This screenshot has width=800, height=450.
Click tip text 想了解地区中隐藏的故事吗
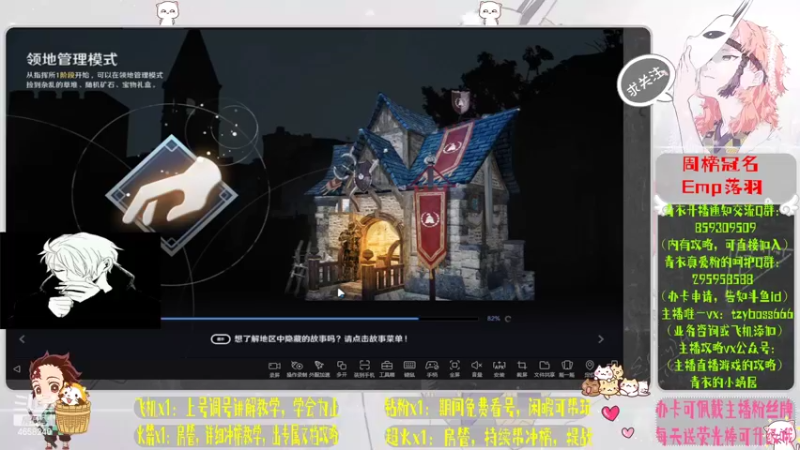coord(321,339)
